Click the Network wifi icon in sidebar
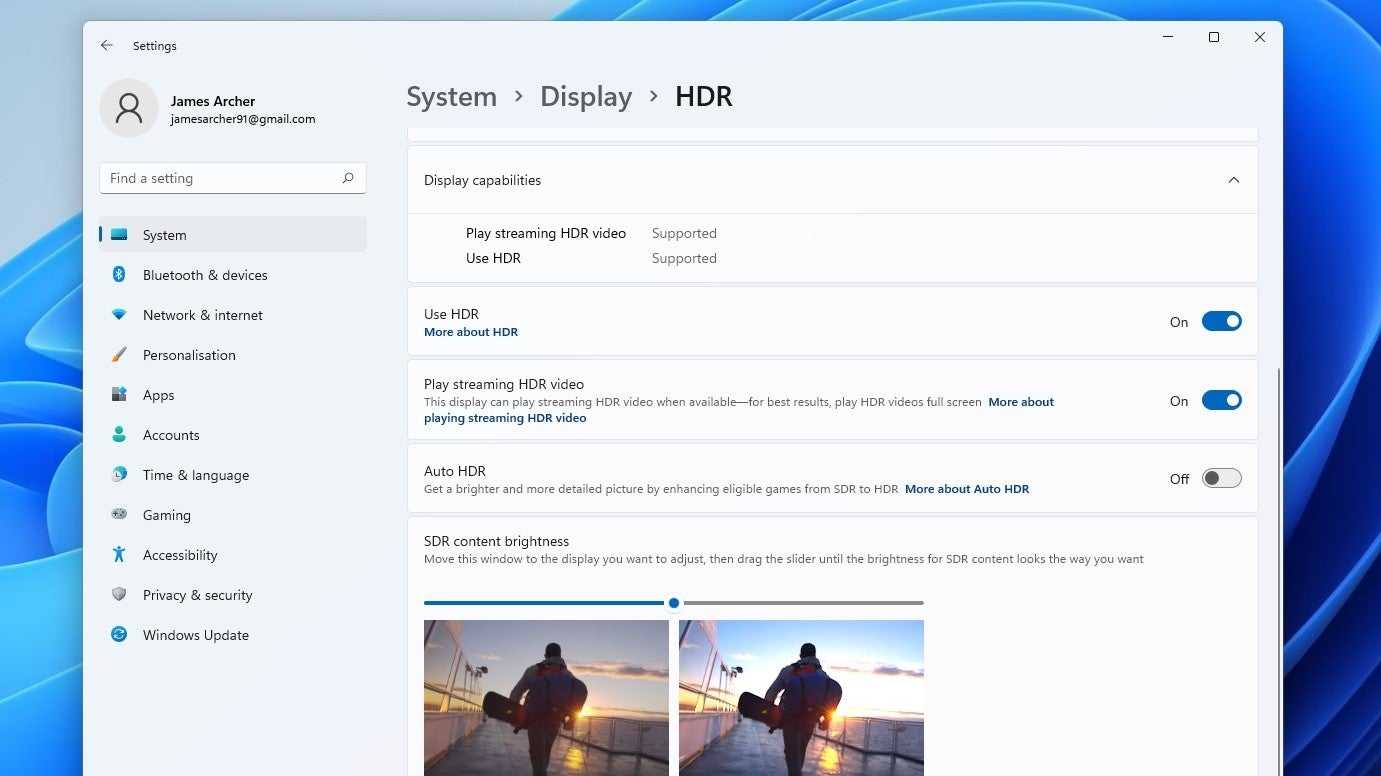The height and width of the screenshot is (776, 1381). point(119,315)
